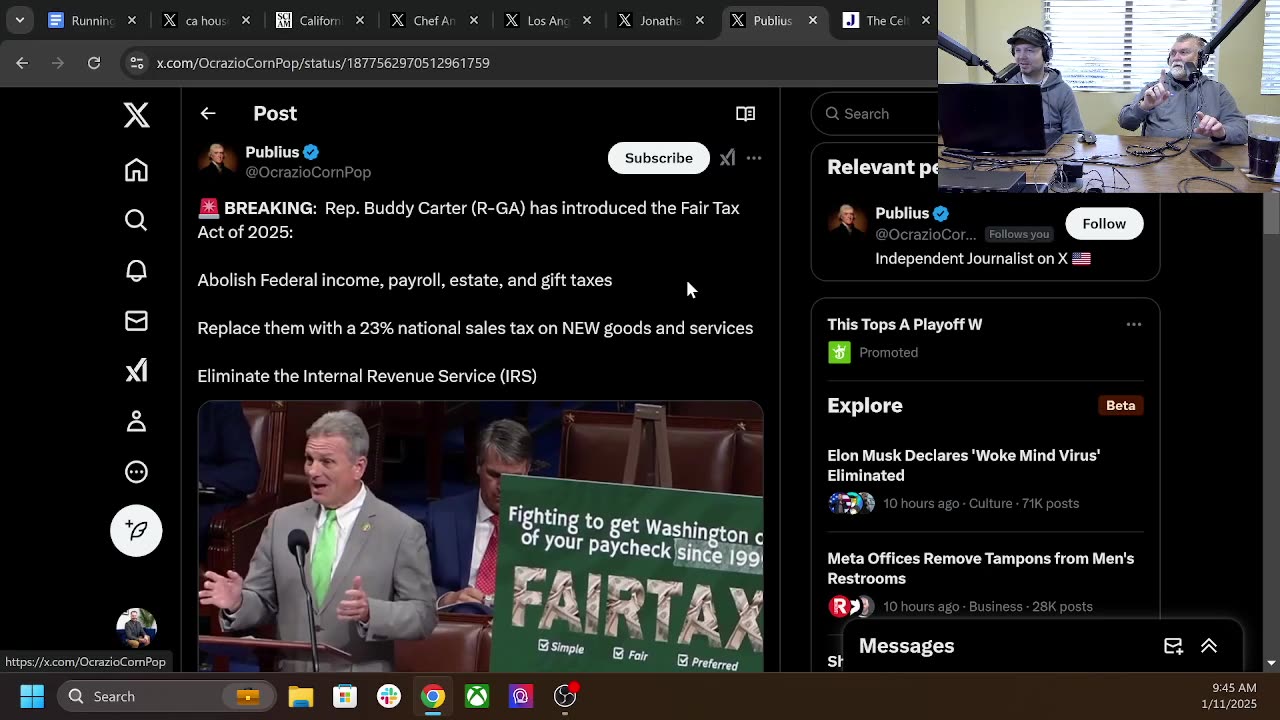This screenshot has width=1280, height=720.
Task: Open Publius name in Relevant people
Action: pyautogui.click(x=902, y=213)
